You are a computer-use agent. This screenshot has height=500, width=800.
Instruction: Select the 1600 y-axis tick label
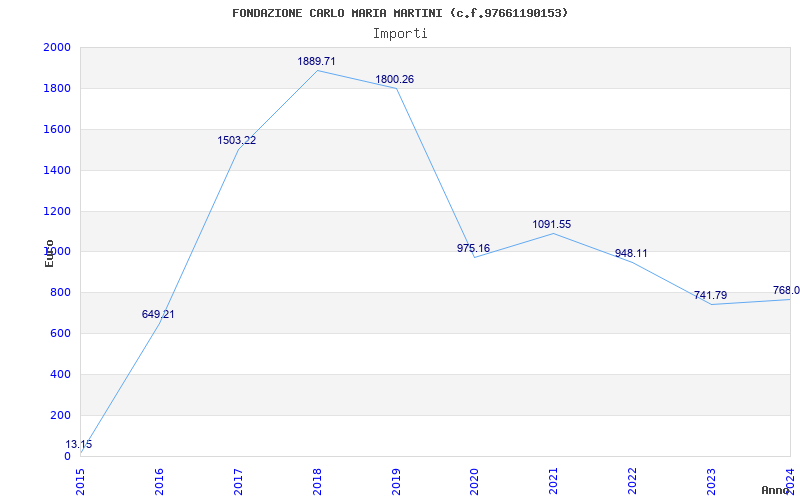pos(57,130)
